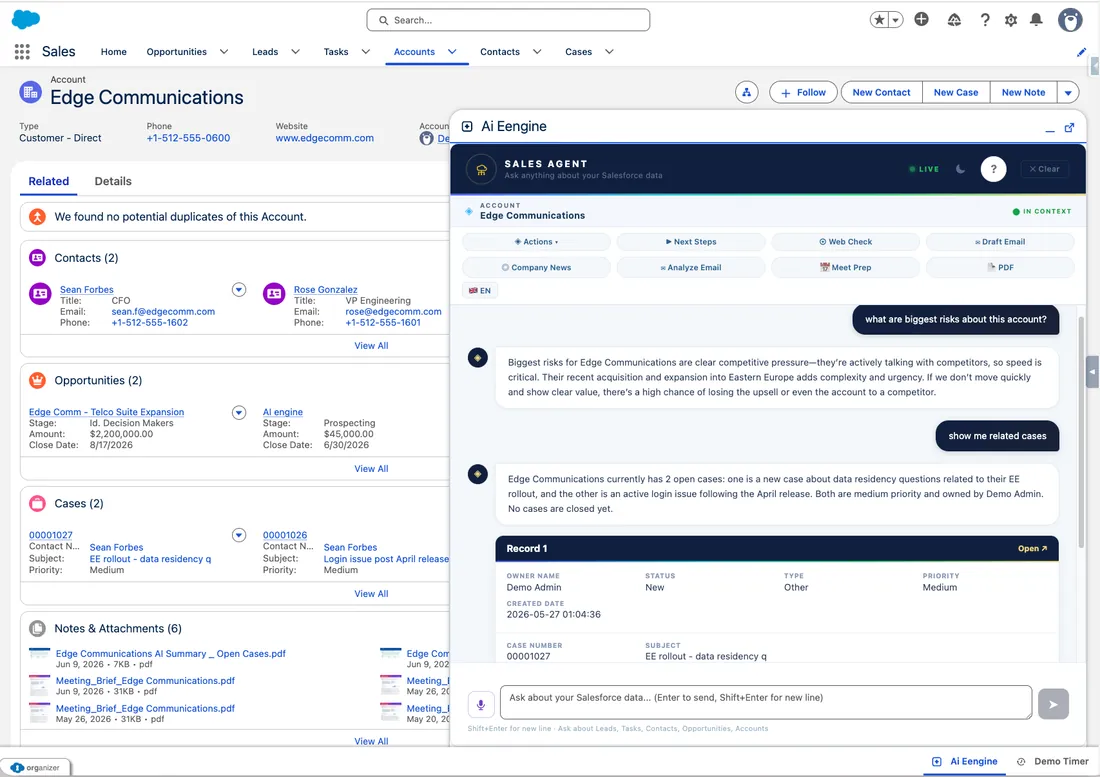View the user profile avatar
The width and height of the screenshot is (1100, 777).
(x=1070, y=20)
